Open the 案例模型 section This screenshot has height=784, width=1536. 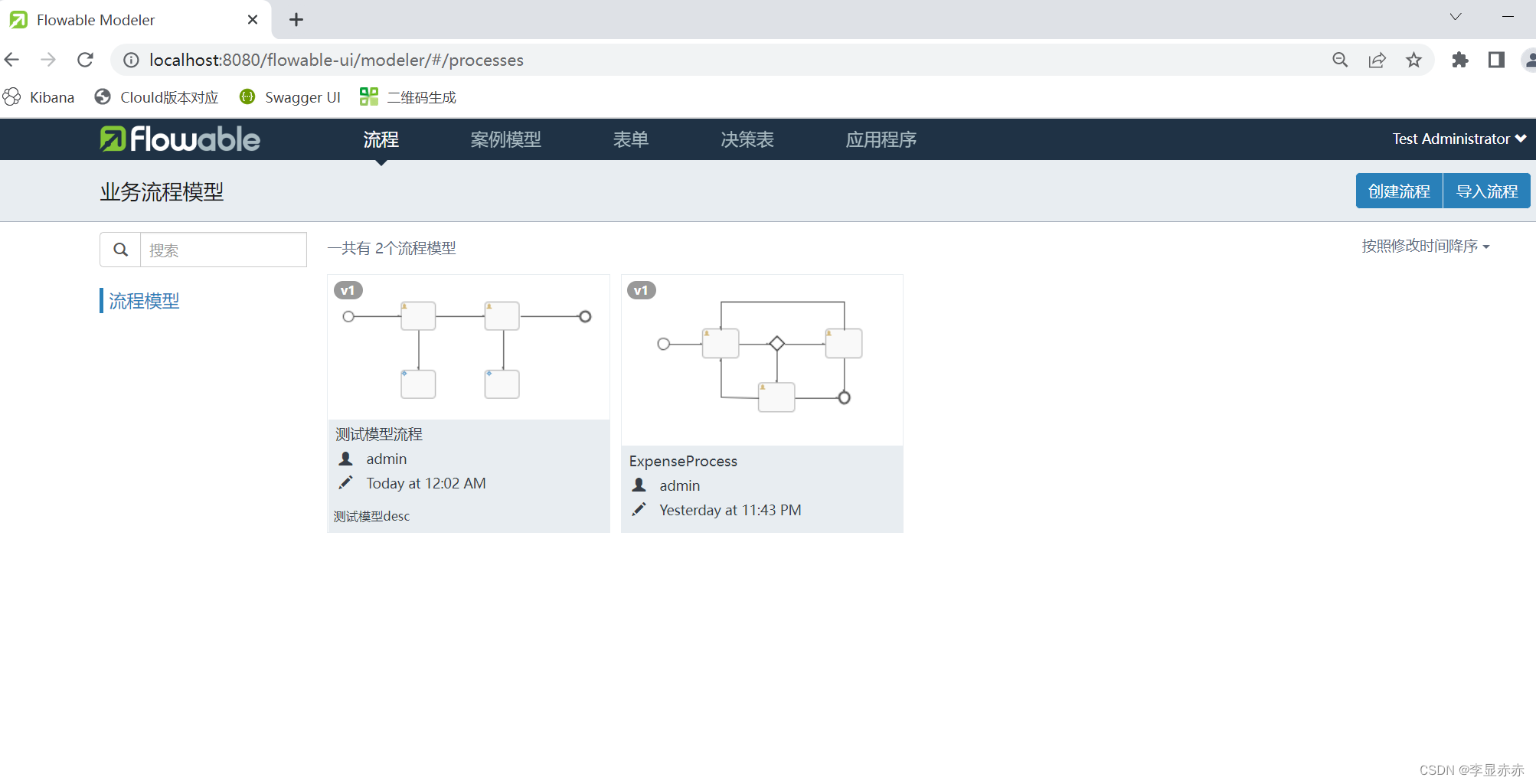pyautogui.click(x=505, y=139)
